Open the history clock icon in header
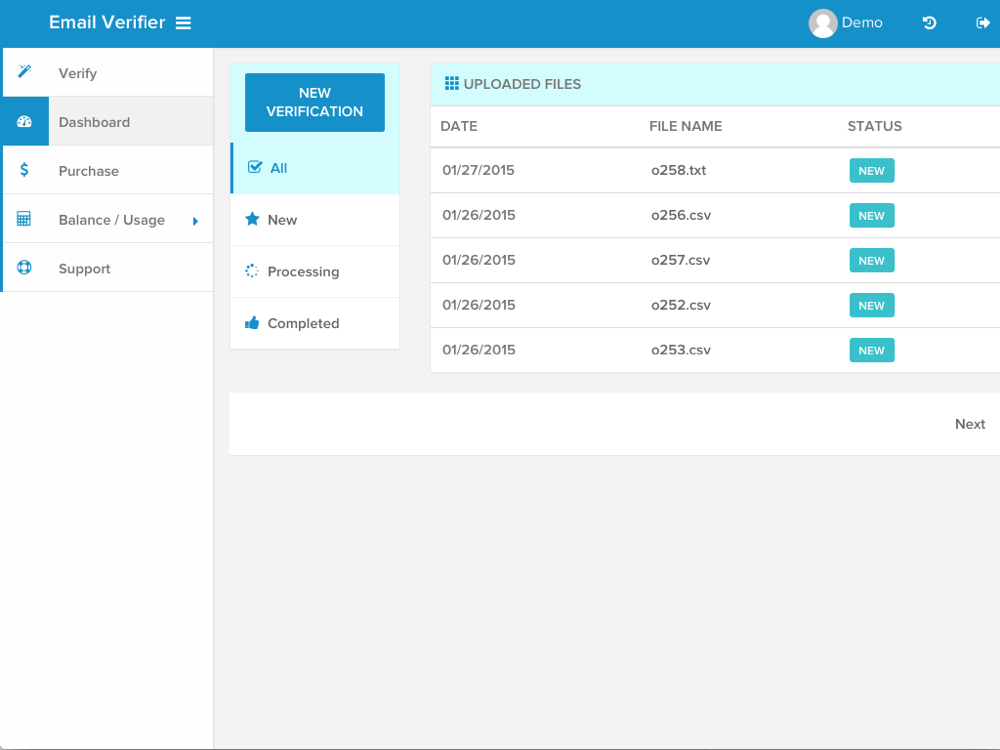 (x=929, y=23)
